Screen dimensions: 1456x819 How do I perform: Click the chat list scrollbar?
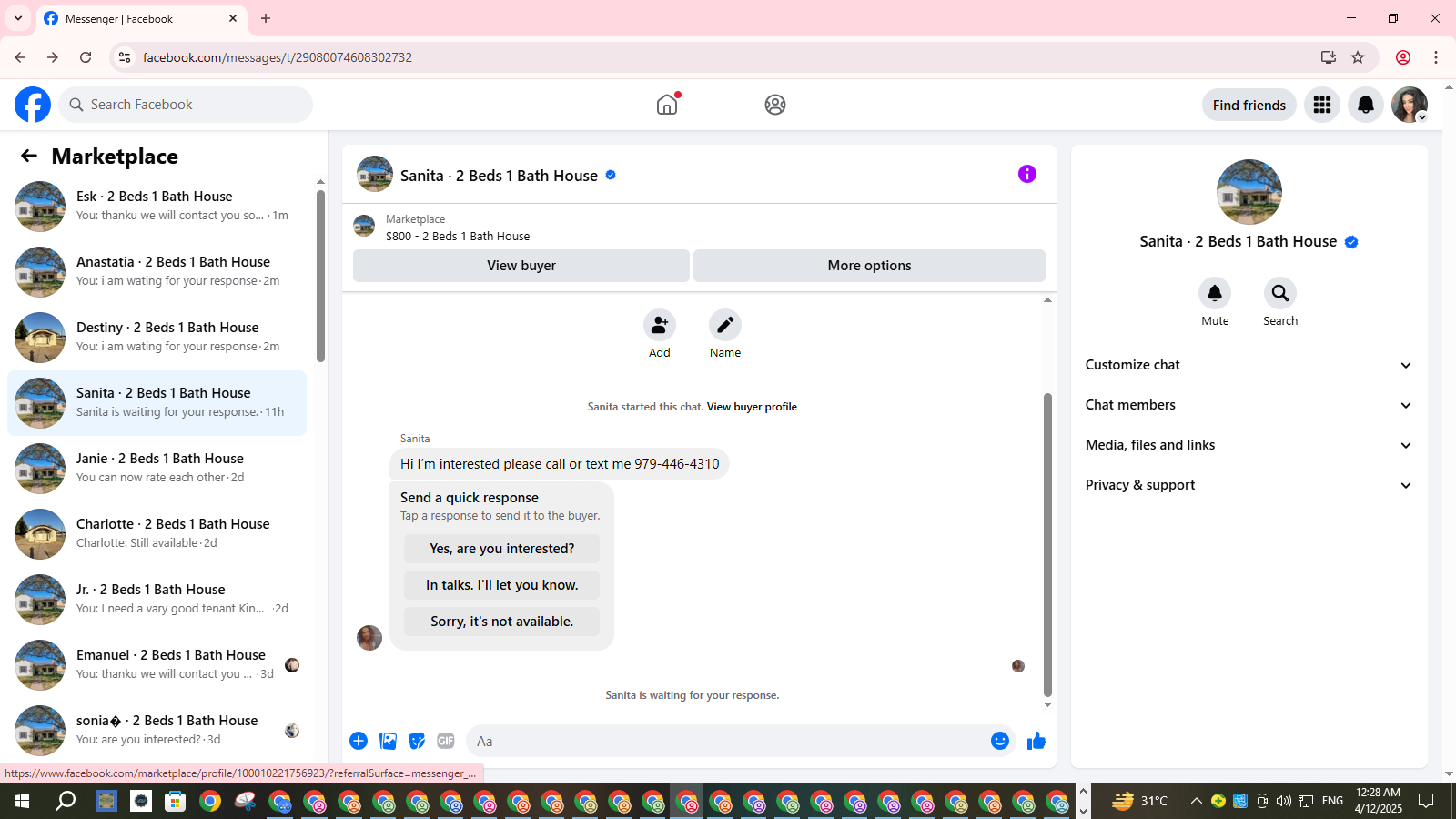[320, 276]
